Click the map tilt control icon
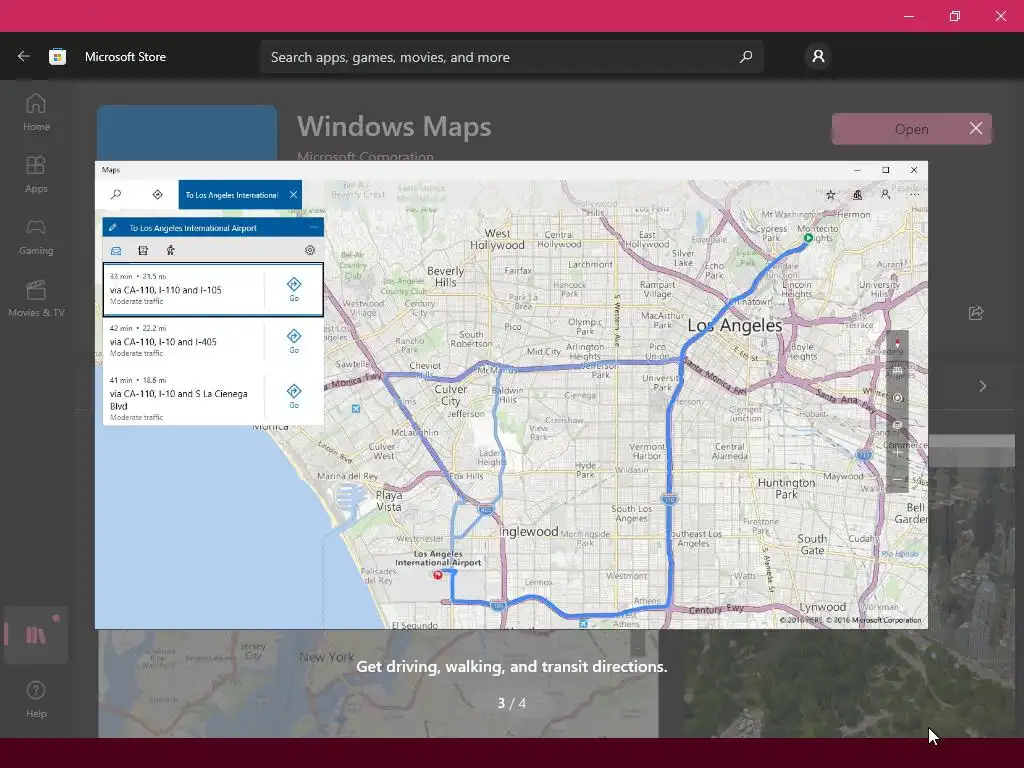This screenshot has width=1024, height=768. pyautogui.click(x=897, y=371)
